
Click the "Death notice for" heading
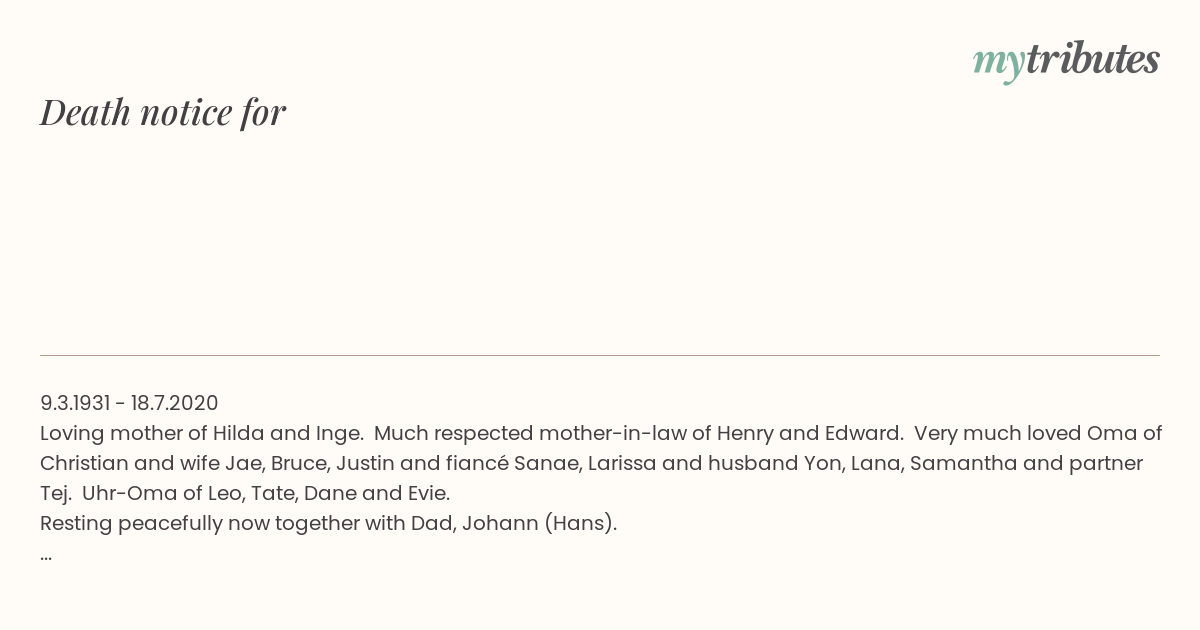[x=163, y=112]
